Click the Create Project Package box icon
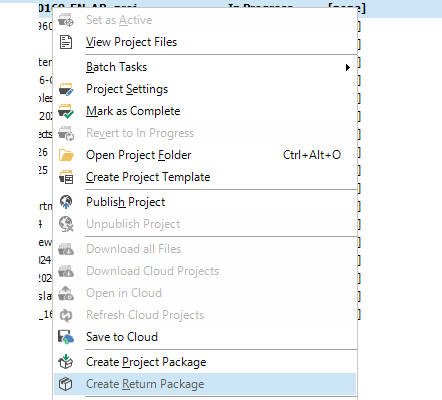The height and width of the screenshot is (400, 442). 66,362
